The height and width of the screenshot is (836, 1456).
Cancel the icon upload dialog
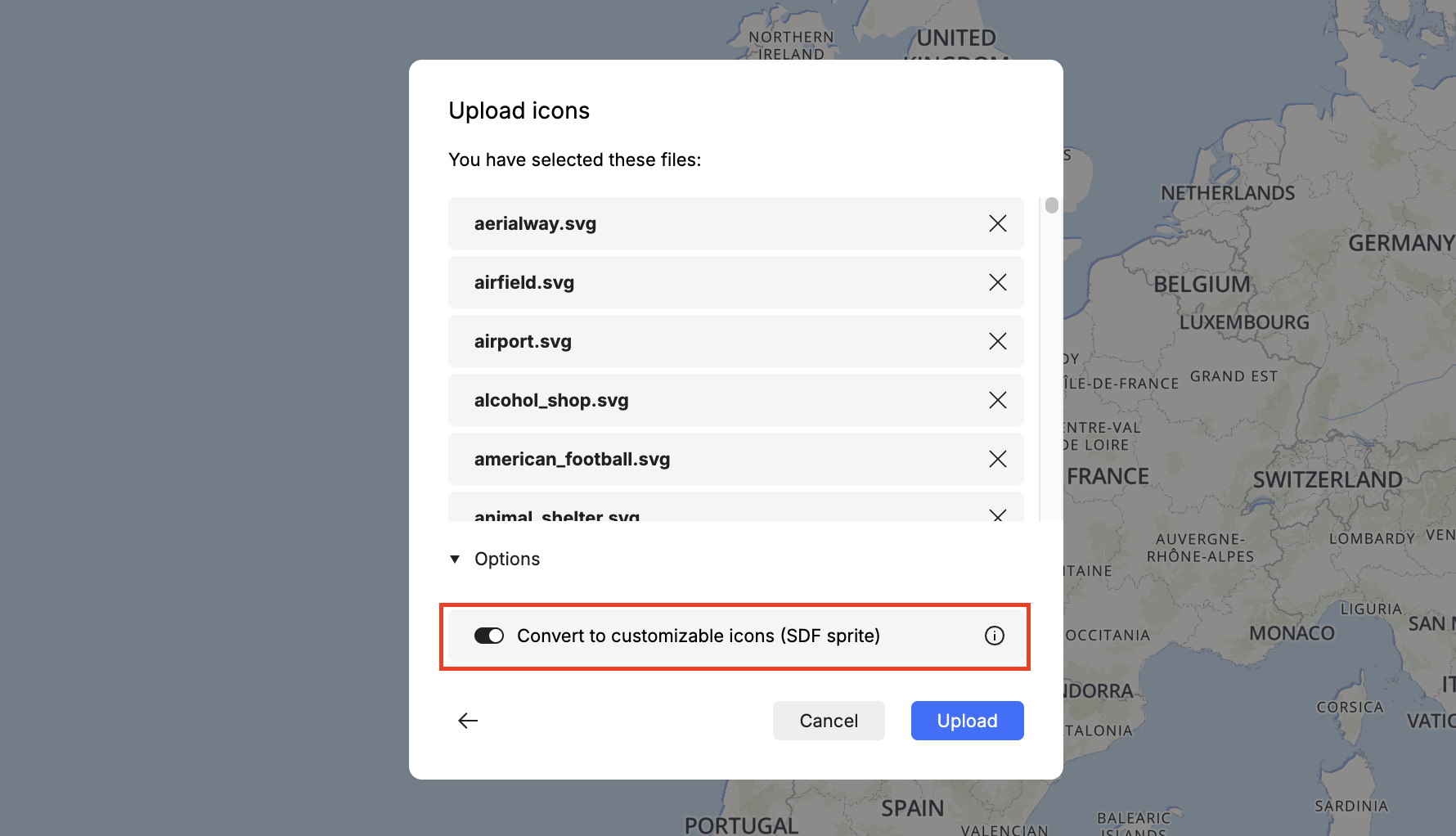pyautogui.click(x=828, y=721)
